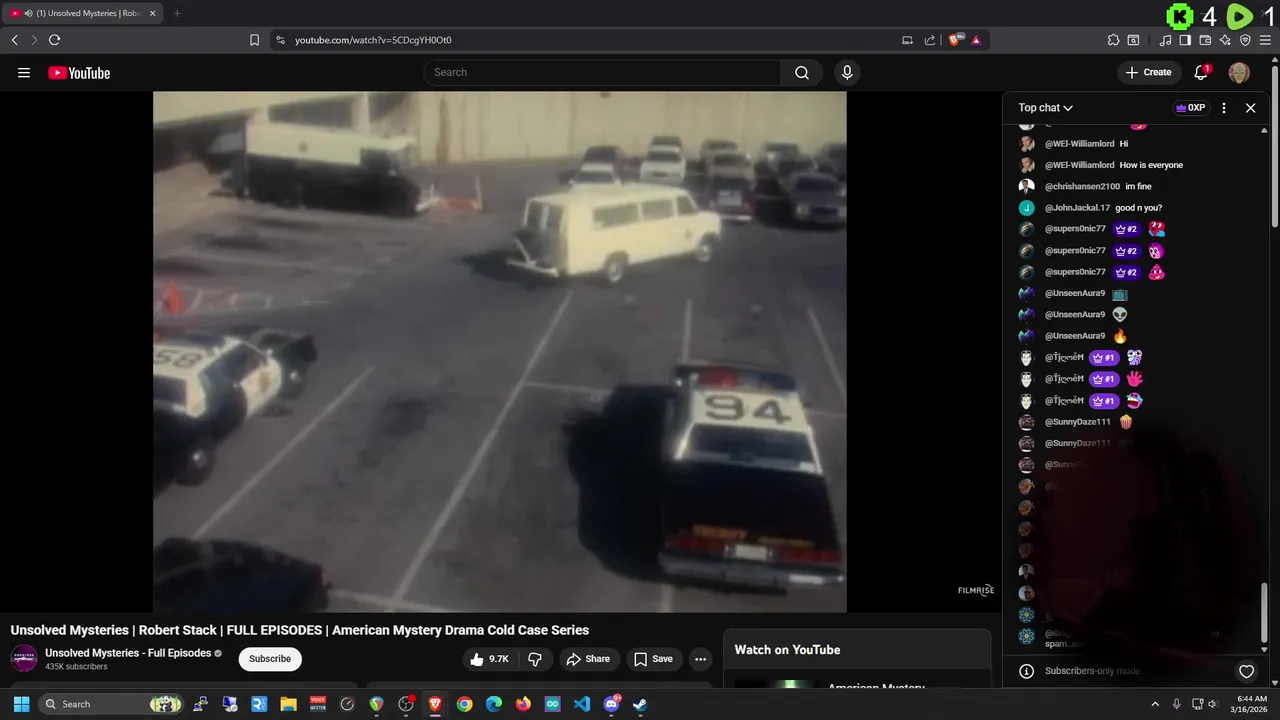Viewport: 1280px width, 720px height.
Task: Open the YouTube hamburger guide menu
Action: tap(24, 72)
